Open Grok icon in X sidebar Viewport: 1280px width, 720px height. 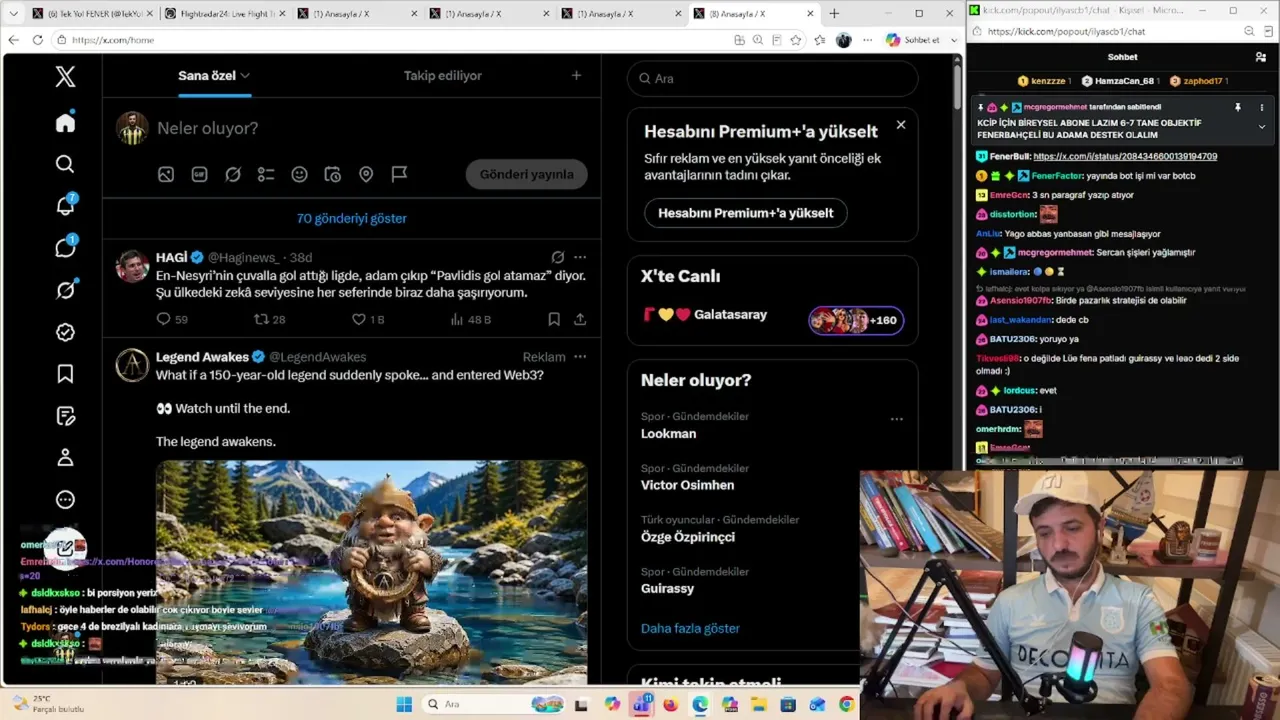(x=65, y=290)
